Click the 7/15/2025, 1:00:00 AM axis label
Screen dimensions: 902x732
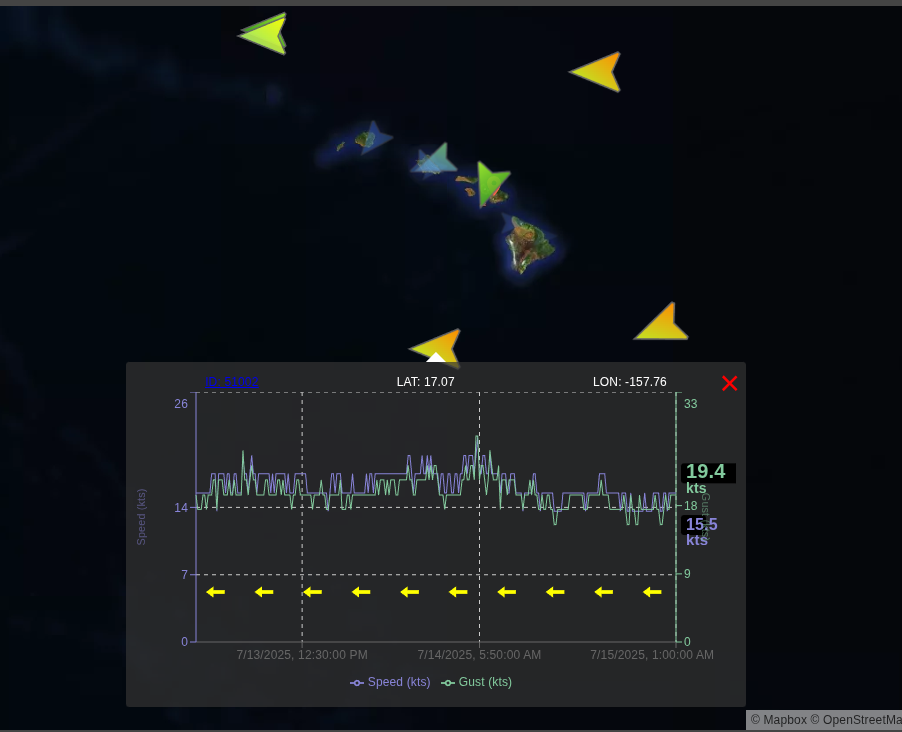click(x=652, y=655)
